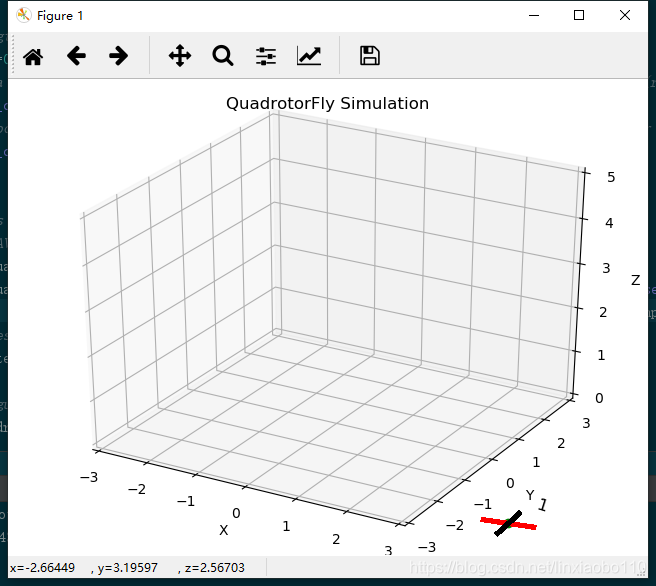Click the black quadrotor arm in the plot
The image size is (656, 586).
508,523
